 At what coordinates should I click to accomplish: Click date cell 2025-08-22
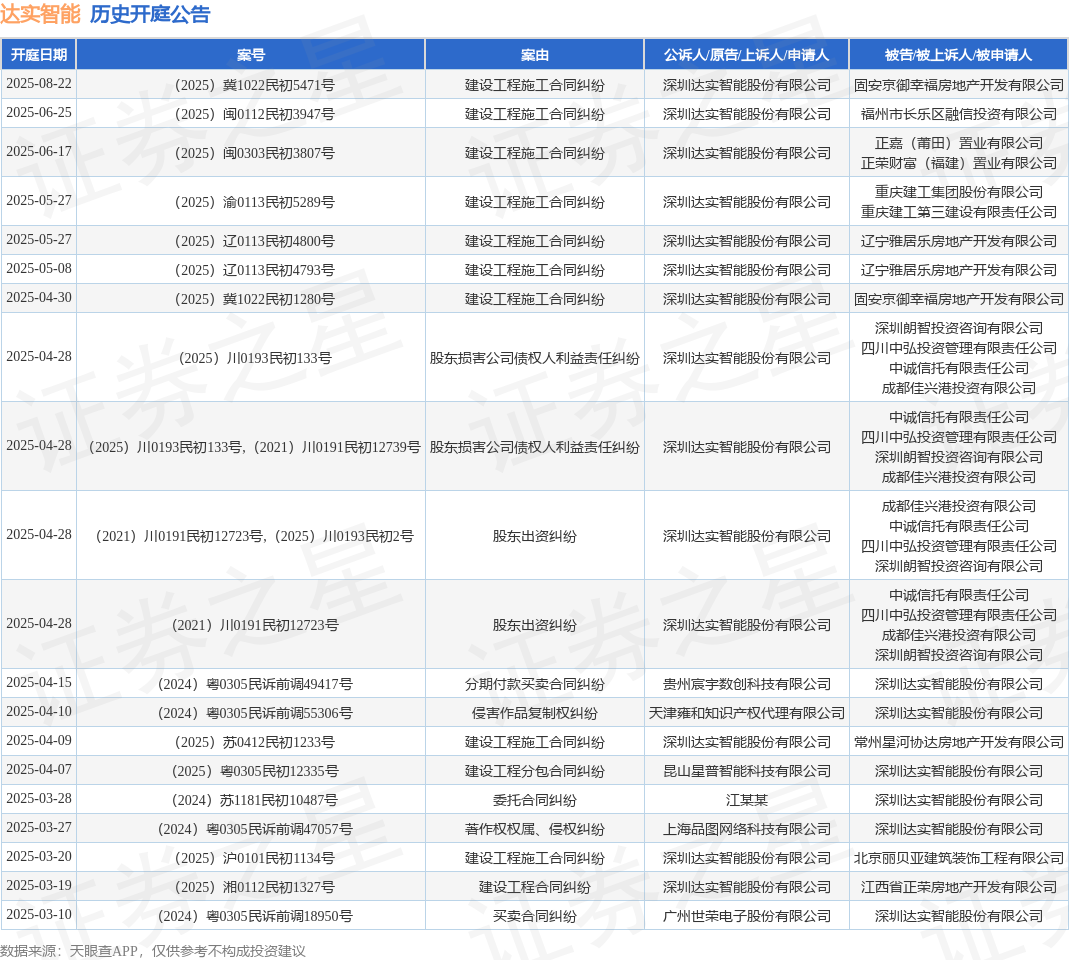tap(39, 84)
